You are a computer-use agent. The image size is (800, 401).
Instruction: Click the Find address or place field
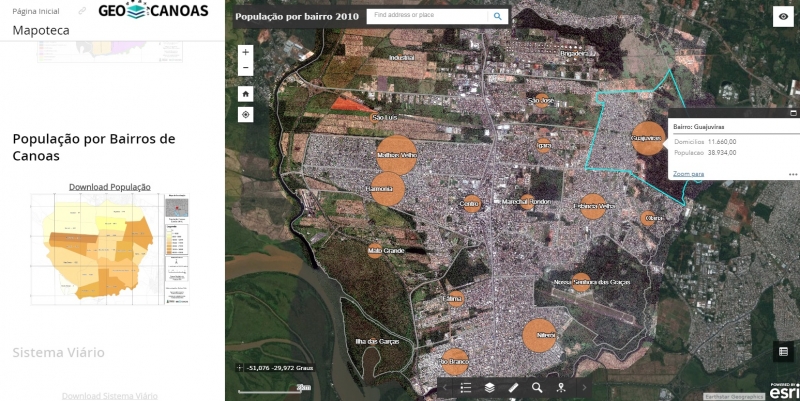click(x=428, y=17)
